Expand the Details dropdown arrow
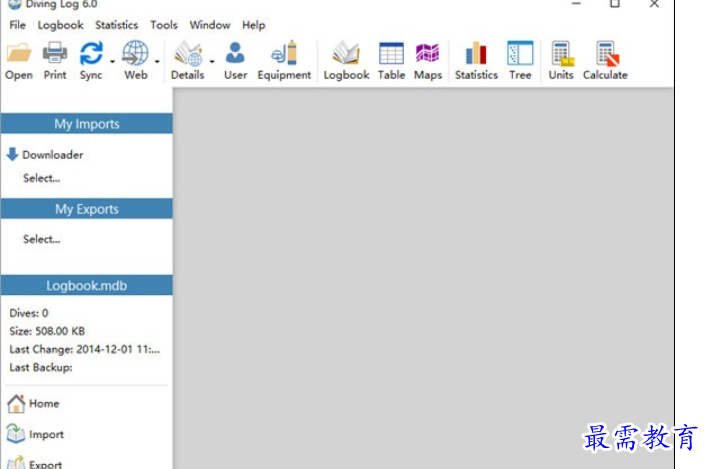Image resolution: width=706 pixels, height=469 pixels. tap(212, 61)
